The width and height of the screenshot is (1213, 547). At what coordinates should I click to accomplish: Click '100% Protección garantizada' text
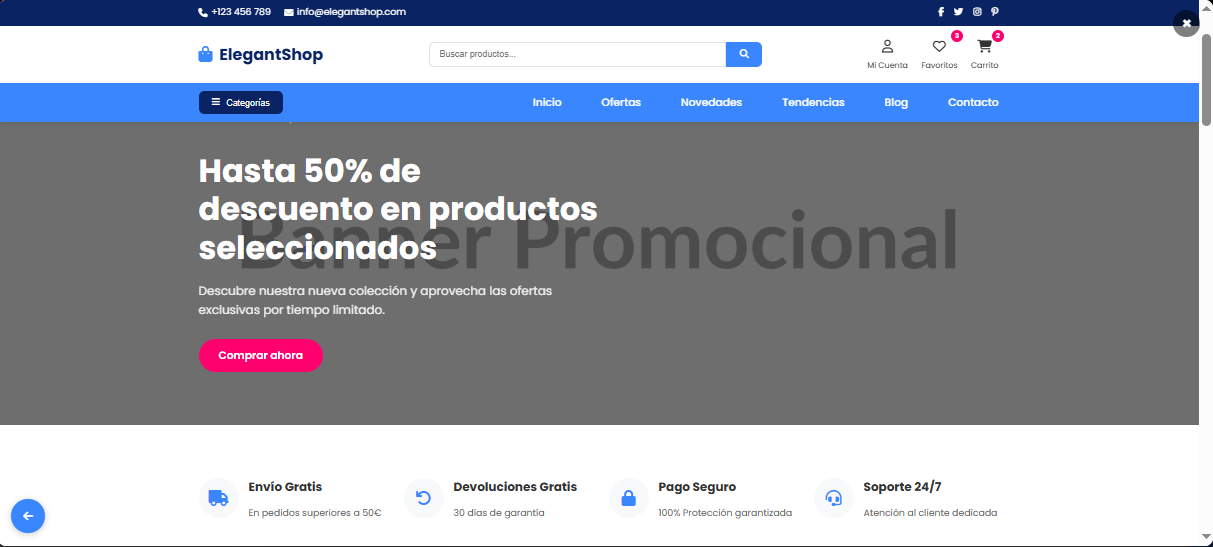point(725,512)
